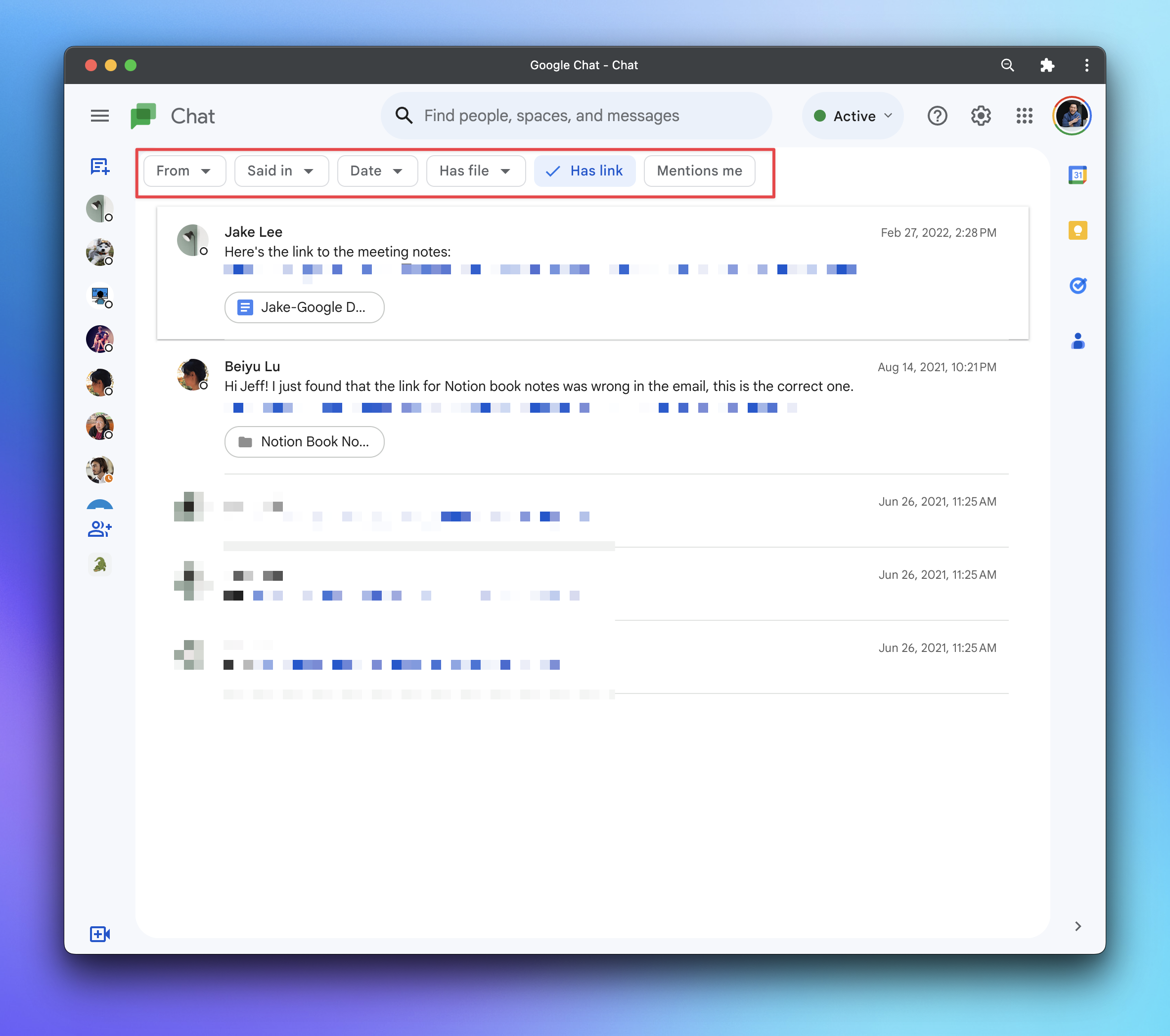Open the Jake-Google Doc attachment chip
This screenshot has height=1036, width=1170.
[304, 307]
